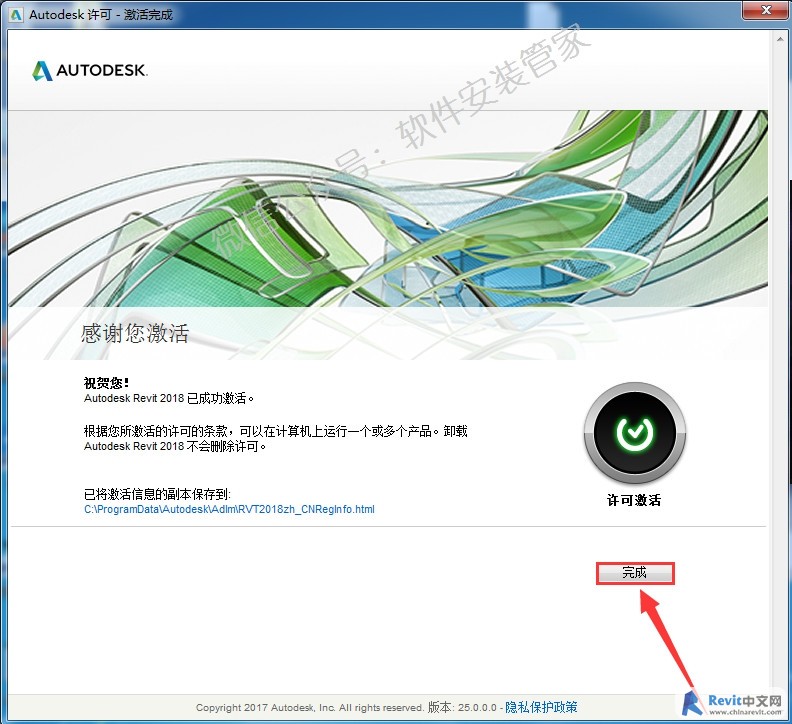Image resolution: width=792 pixels, height=724 pixels.
Task: Click the Autodesk title bar app icon
Action: point(16,15)
